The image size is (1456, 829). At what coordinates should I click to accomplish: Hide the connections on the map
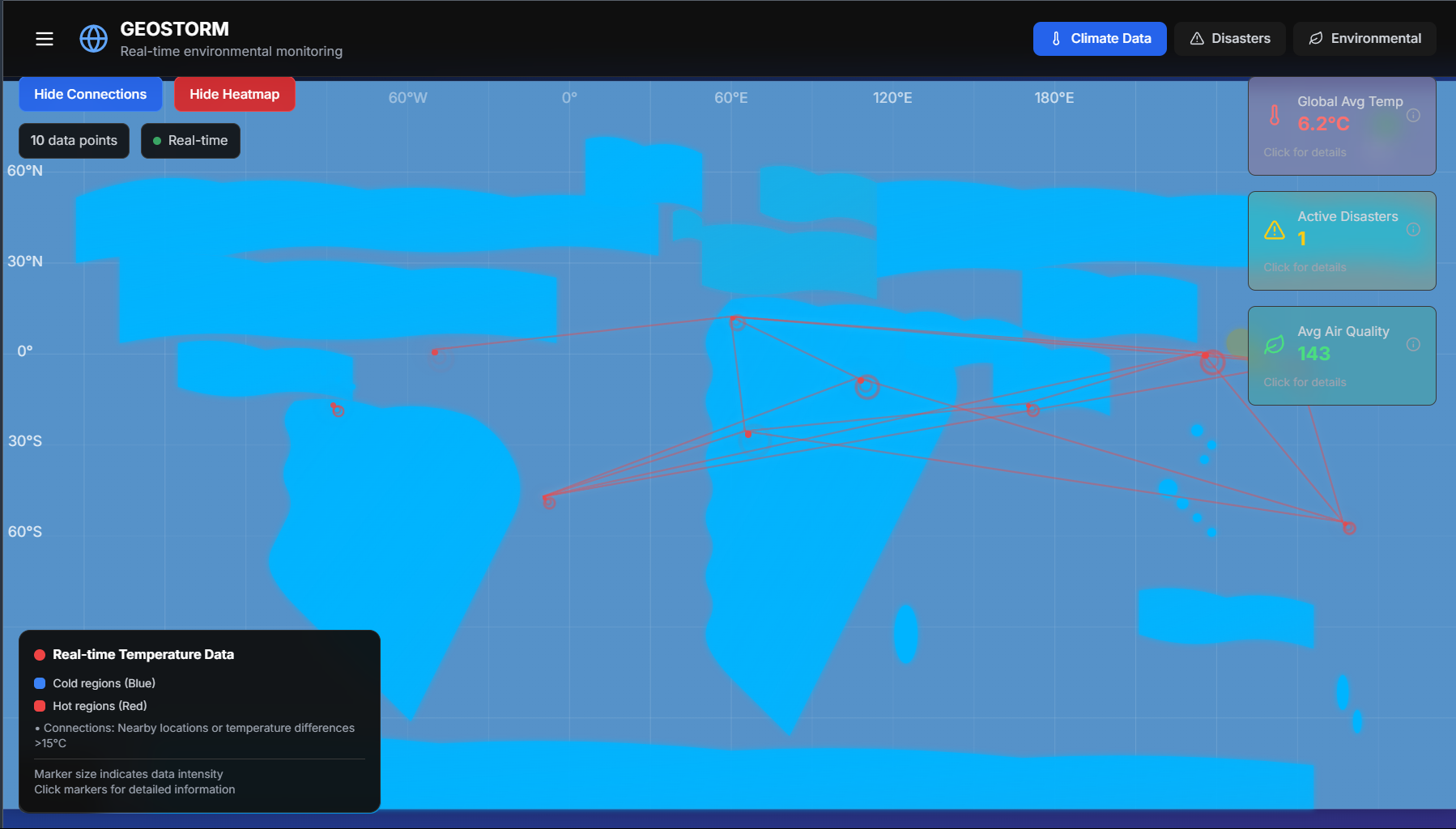click(91, 94)
